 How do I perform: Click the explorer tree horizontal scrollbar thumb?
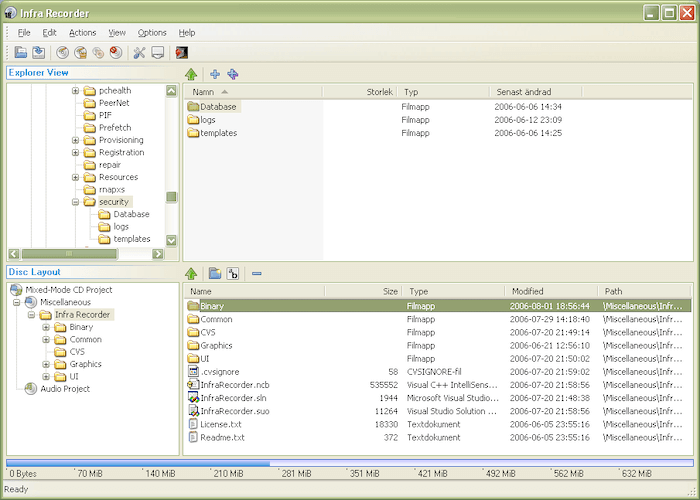click(x=69, y=254)
